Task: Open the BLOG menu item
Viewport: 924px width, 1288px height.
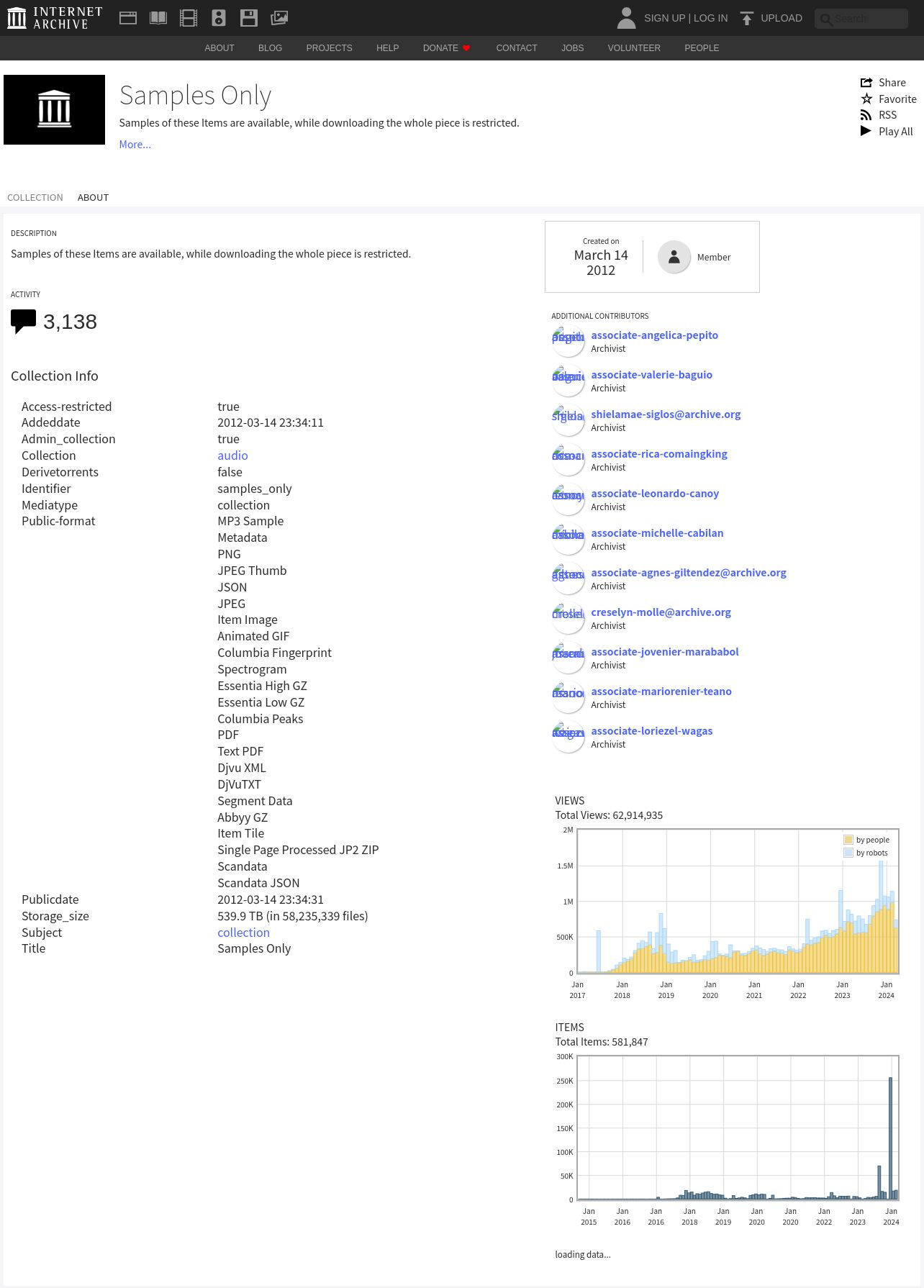Action: [270, 48]
